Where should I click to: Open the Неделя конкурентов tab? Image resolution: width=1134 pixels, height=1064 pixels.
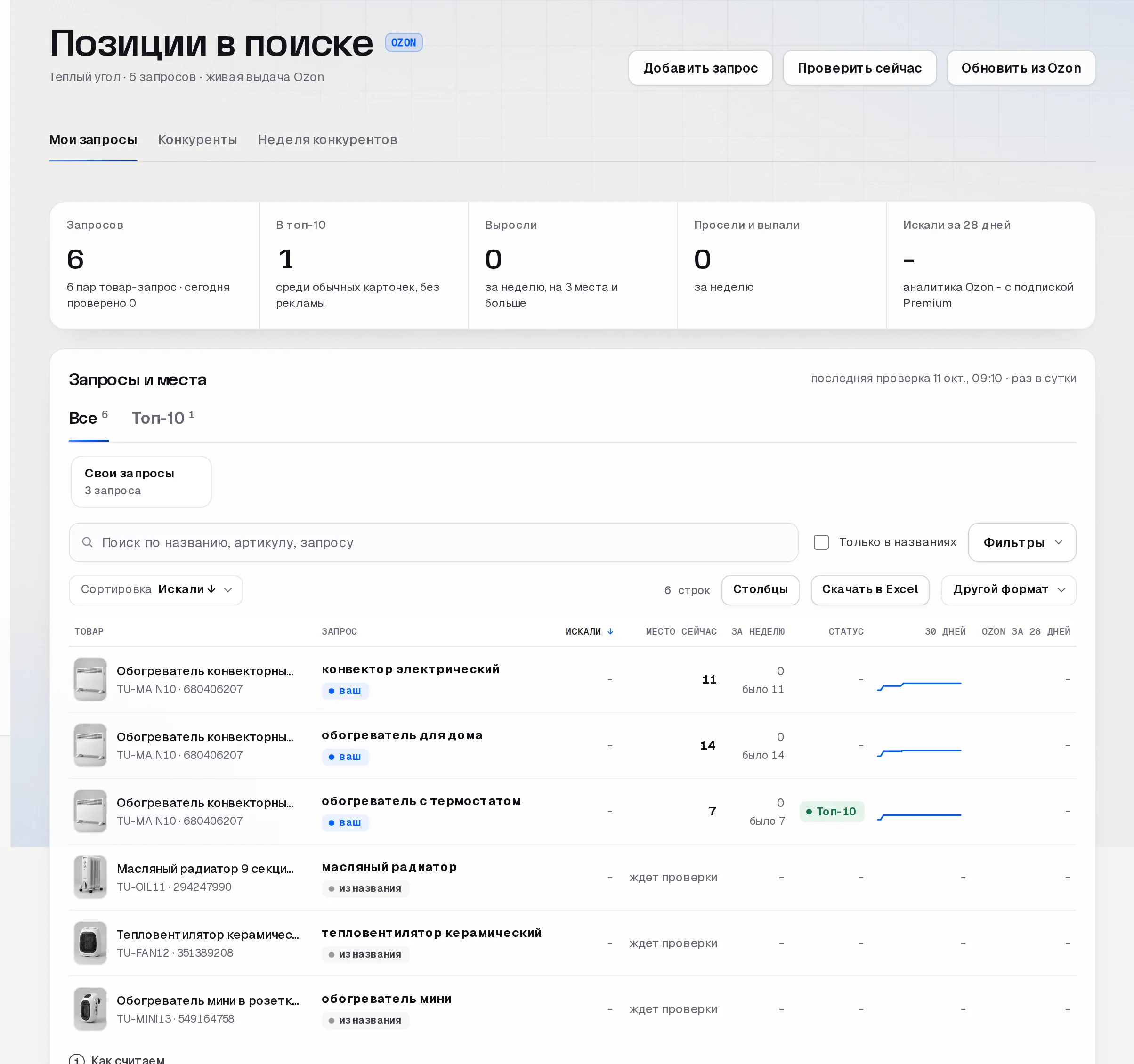point(327,140)
